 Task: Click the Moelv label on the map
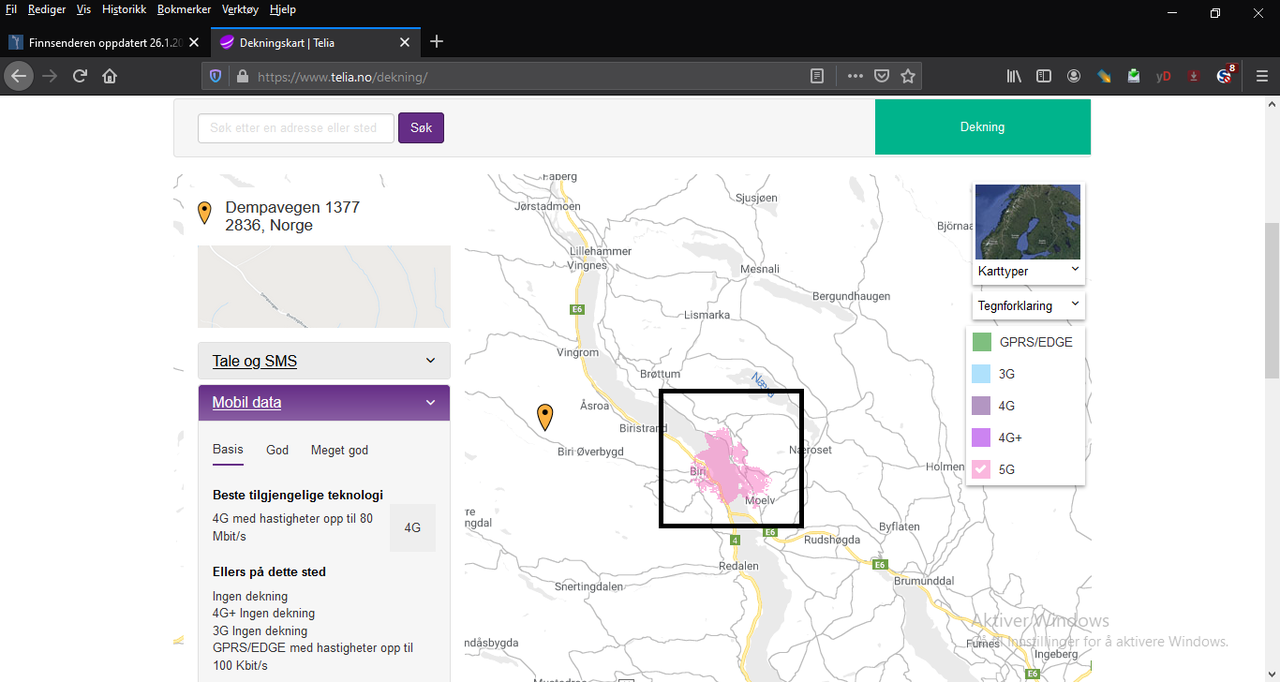click(x=760, y=499)
